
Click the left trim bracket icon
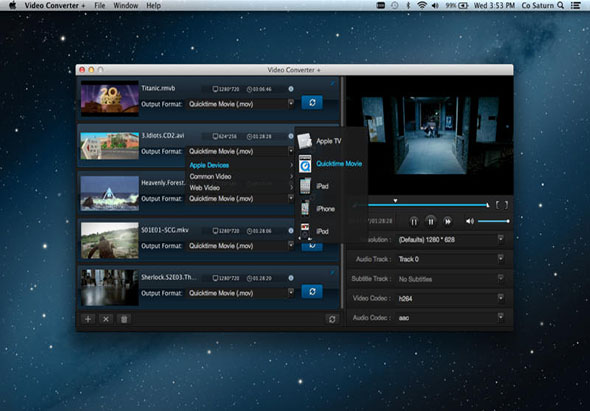pyautogui.click(x=497, y=205)
